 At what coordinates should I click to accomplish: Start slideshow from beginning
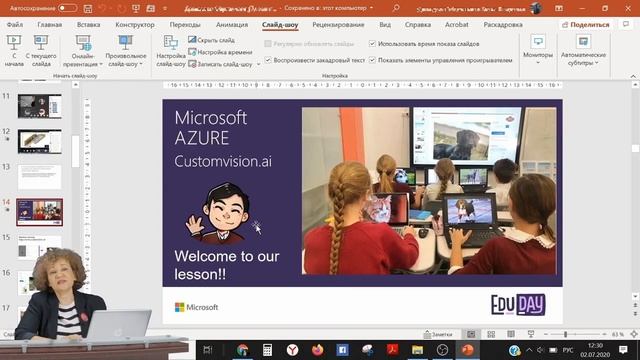[14, 51]
